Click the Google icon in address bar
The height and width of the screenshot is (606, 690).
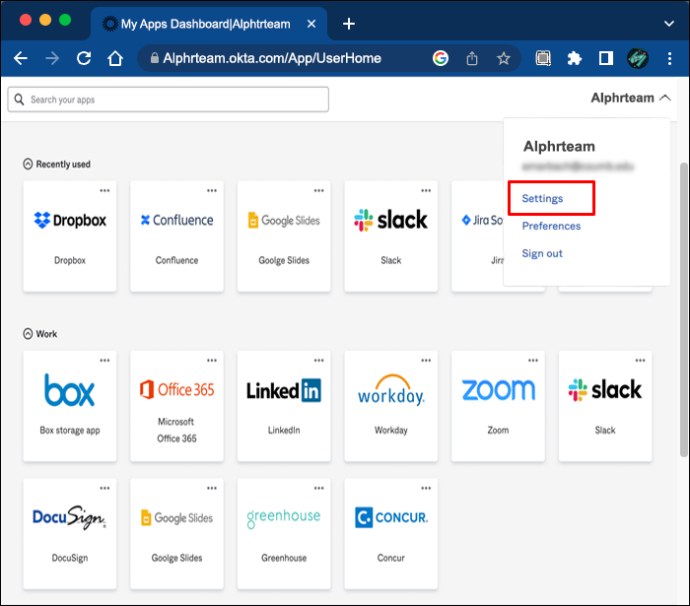(x=440, y=58)
